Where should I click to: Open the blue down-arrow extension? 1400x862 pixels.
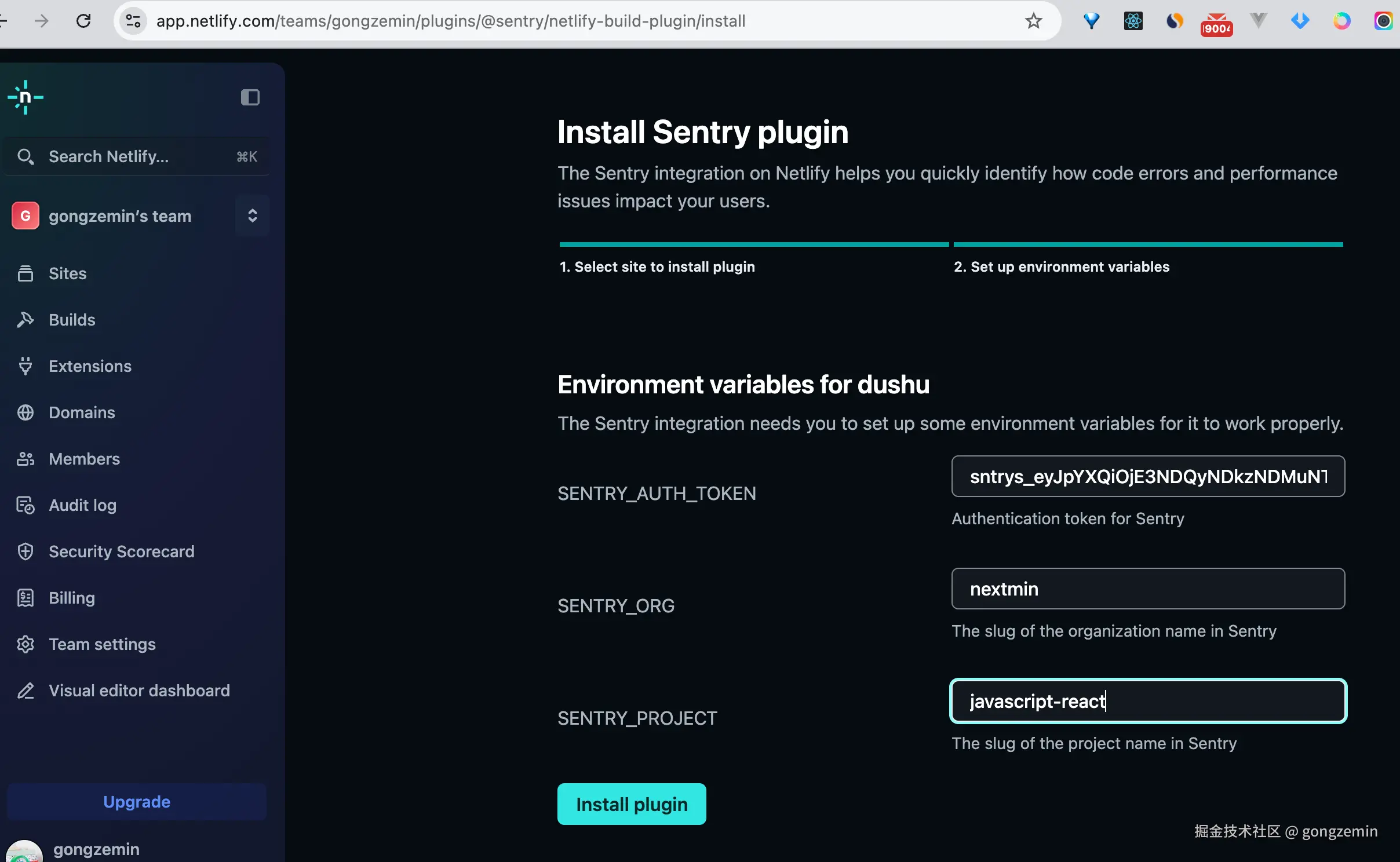1300,21
